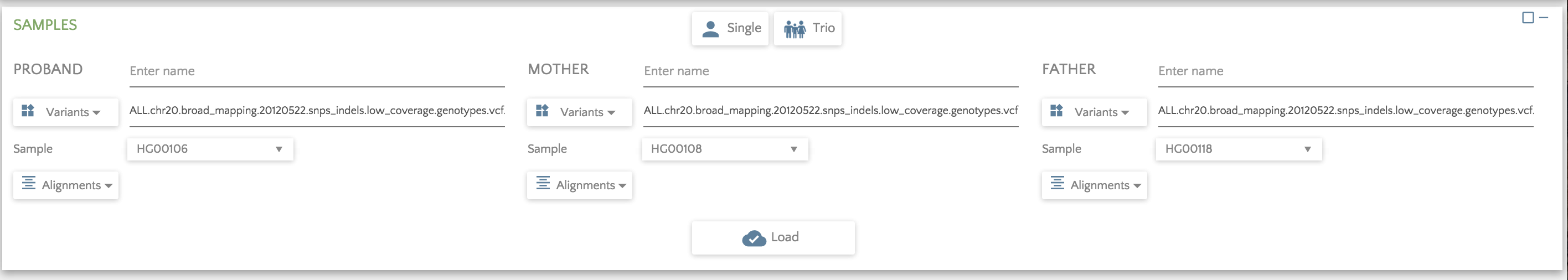Open Father sample HG00118 dropdown

pyautogui.click(x=1239, y=149)
